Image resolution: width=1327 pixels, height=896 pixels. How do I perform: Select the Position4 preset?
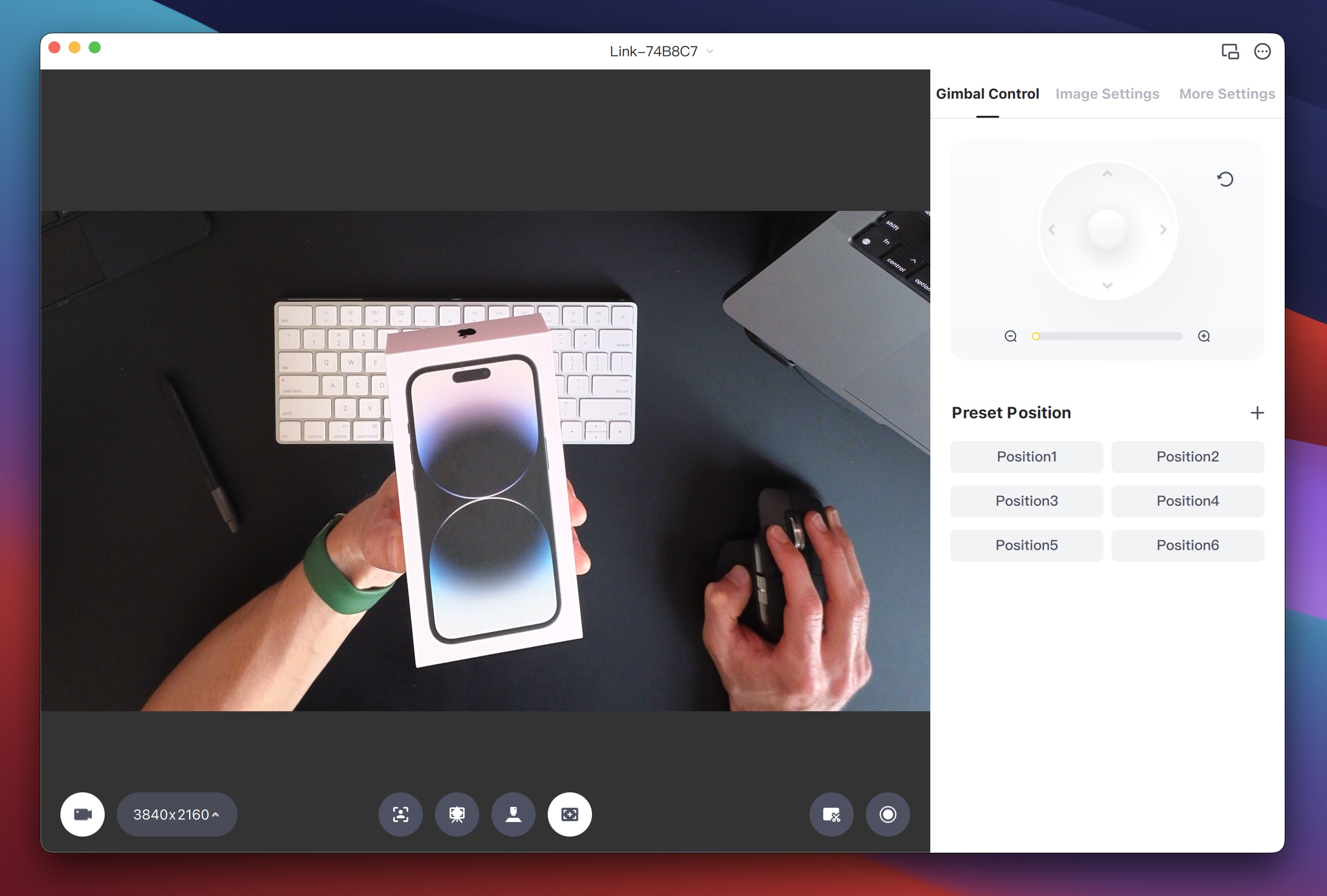pyautogui.click(x=1188, y=501)
